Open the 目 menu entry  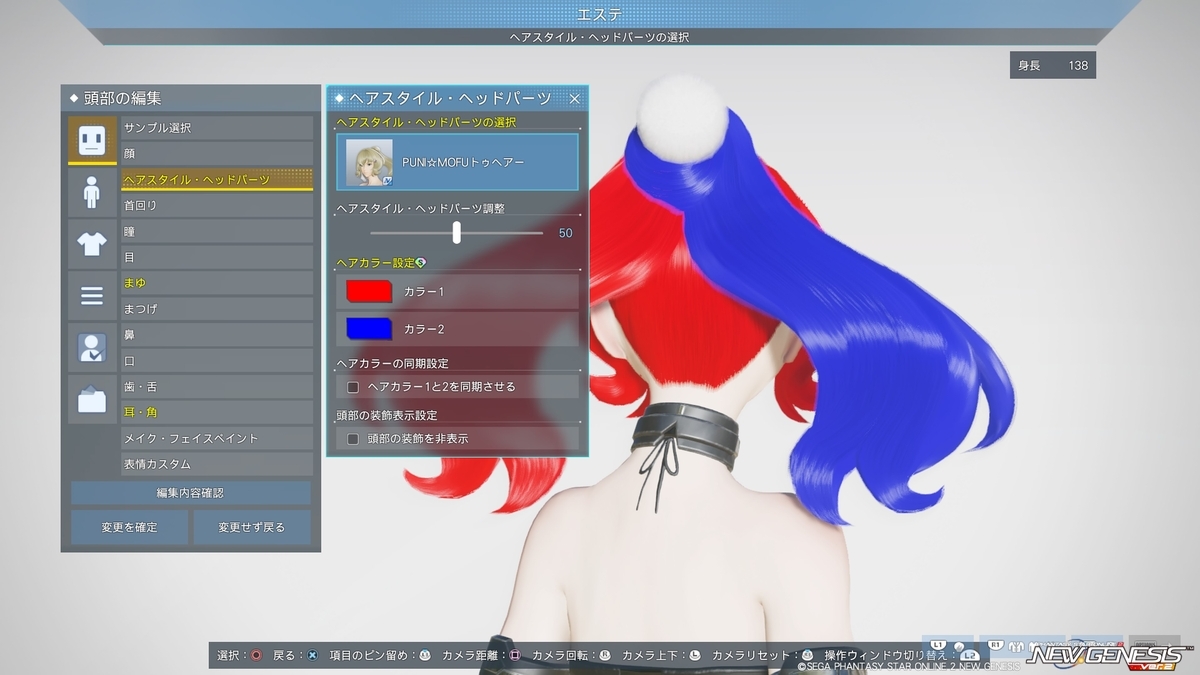tap(217, 257)
